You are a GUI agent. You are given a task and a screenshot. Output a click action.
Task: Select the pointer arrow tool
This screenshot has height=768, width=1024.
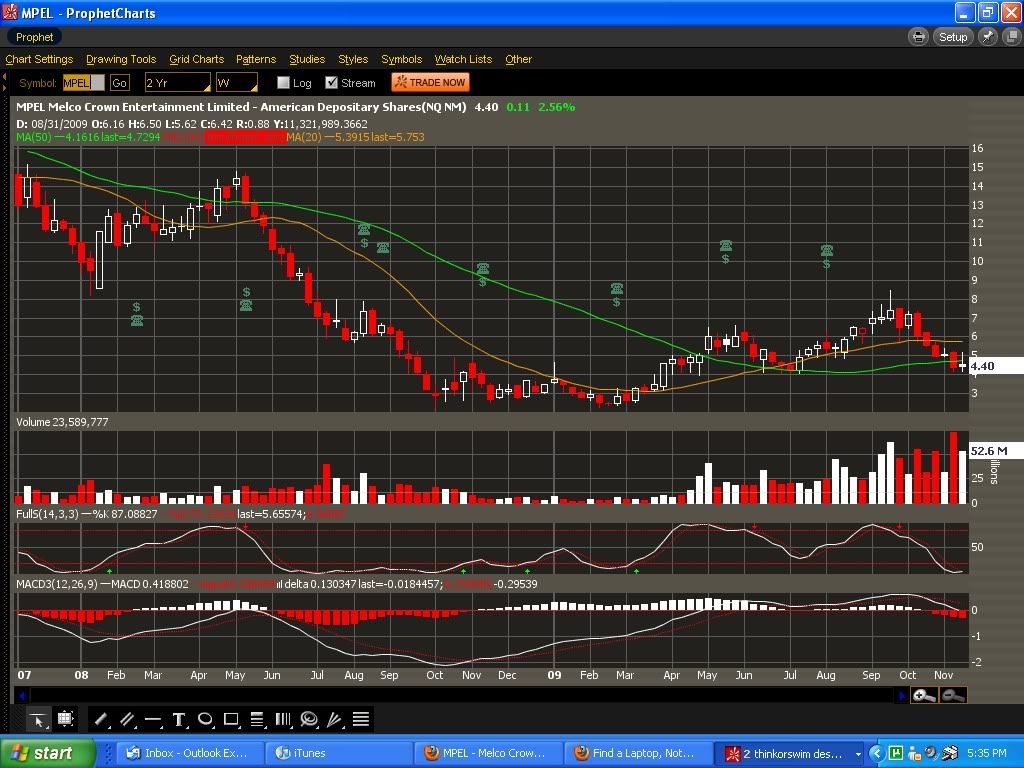coord(38,720)
